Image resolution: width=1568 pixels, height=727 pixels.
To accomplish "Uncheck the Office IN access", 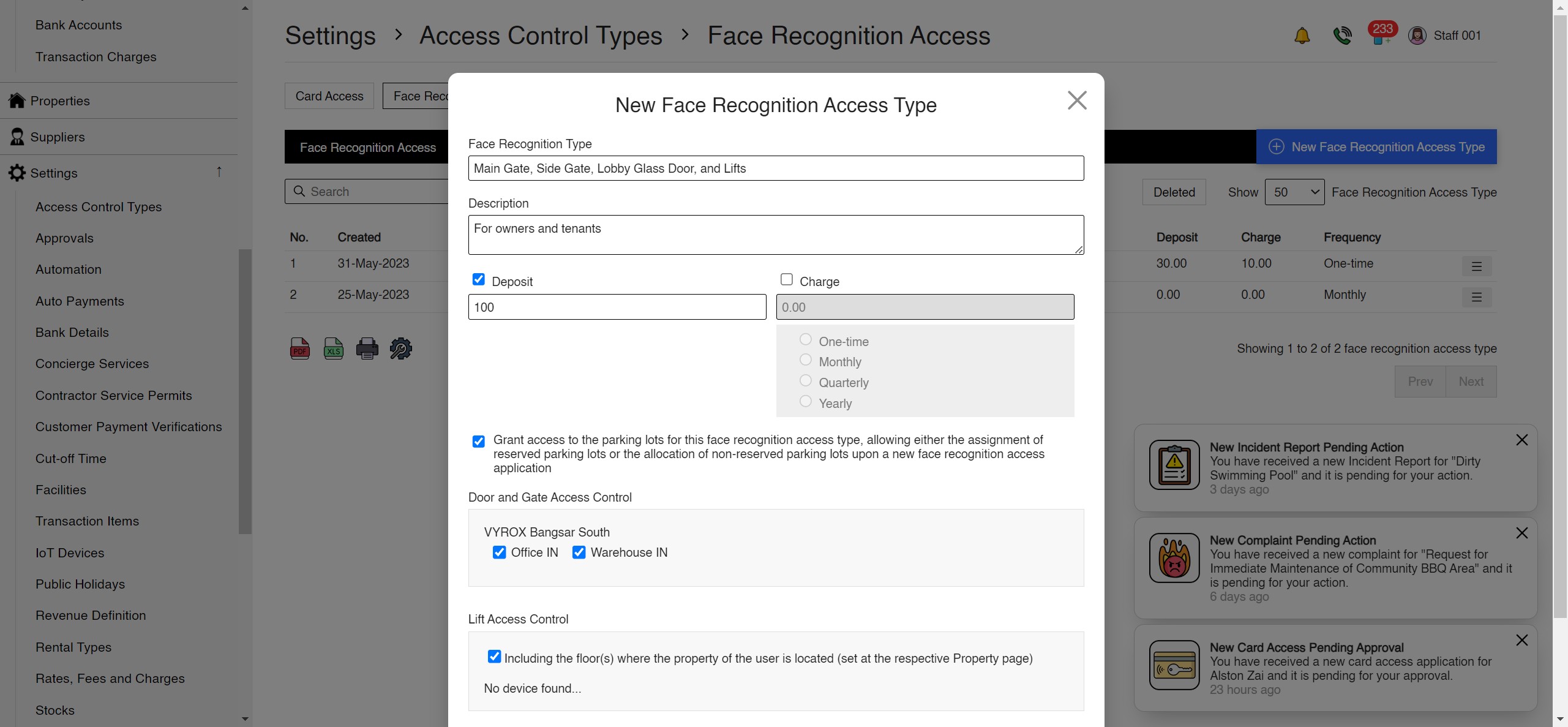I will [500, 552].
